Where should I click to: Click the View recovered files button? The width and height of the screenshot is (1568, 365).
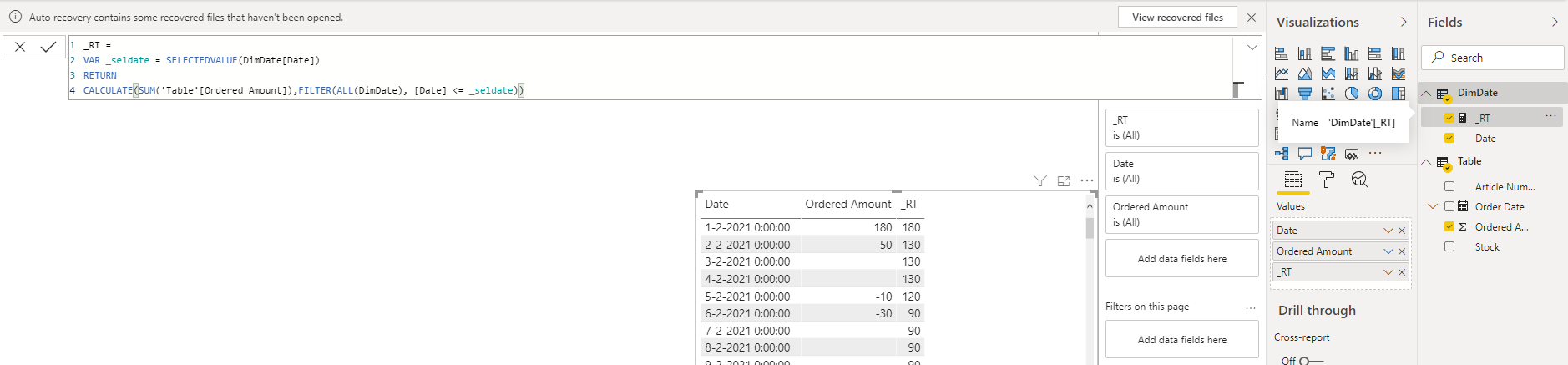pos(1177,17)
